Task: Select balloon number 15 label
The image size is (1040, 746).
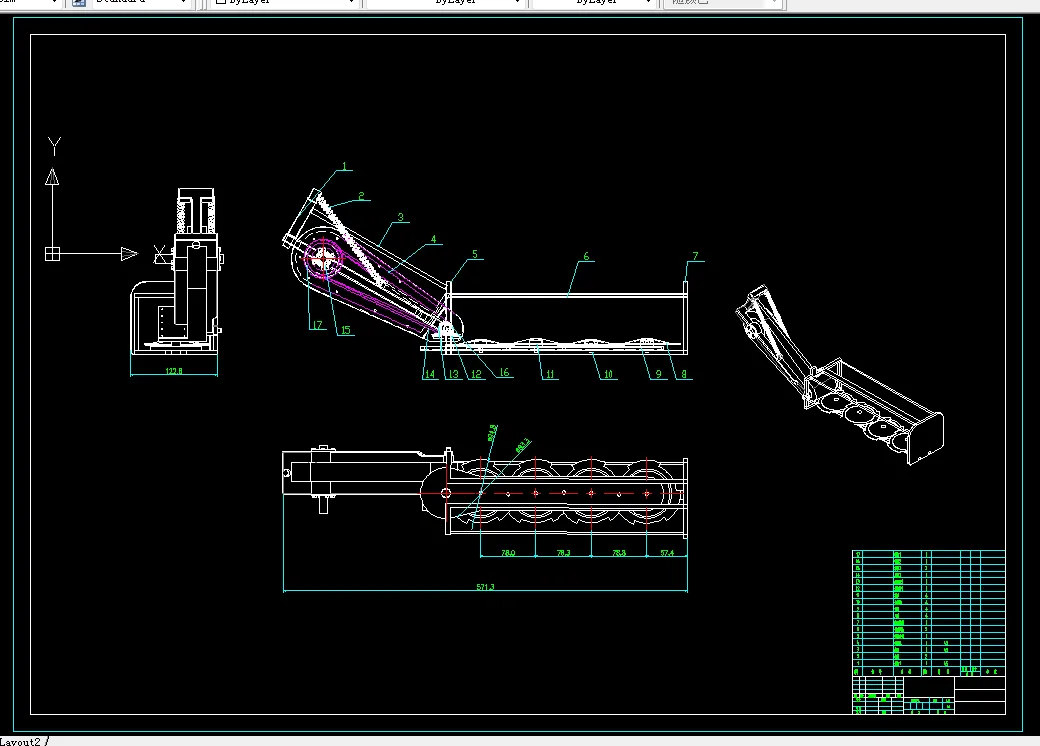Action: (x=346, y=330)
